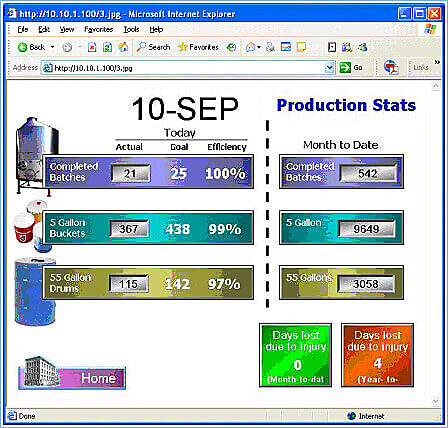Image resolution: width=448 pixels, height=428 pixels.
Task: Click the Home page toolbar icon
Action: pyautogui.click(x=123, y=47)
